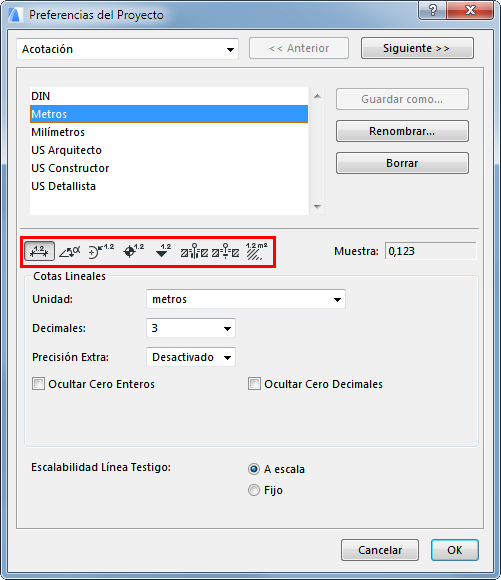This screenshot has width=501, height=580.
Task: Enable Ocultar Cero Enteros checkbox
Action: (38, 384)
